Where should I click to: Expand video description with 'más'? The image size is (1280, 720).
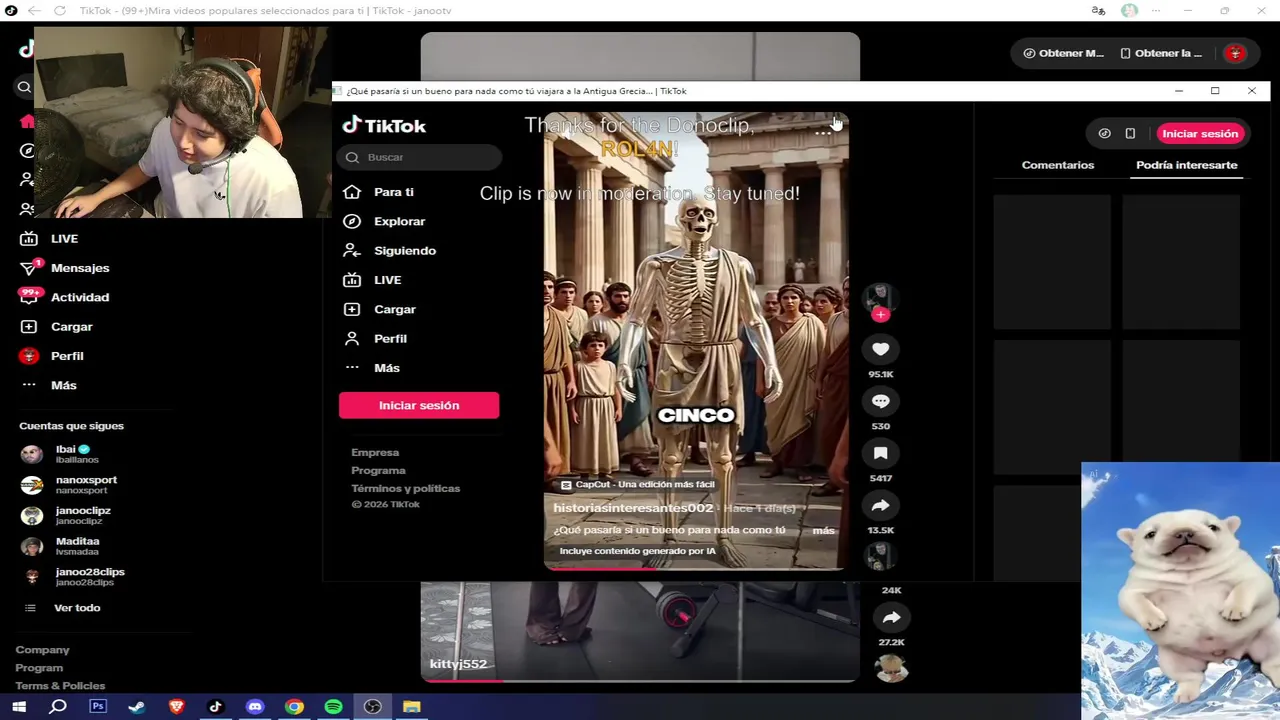[823, 530]
